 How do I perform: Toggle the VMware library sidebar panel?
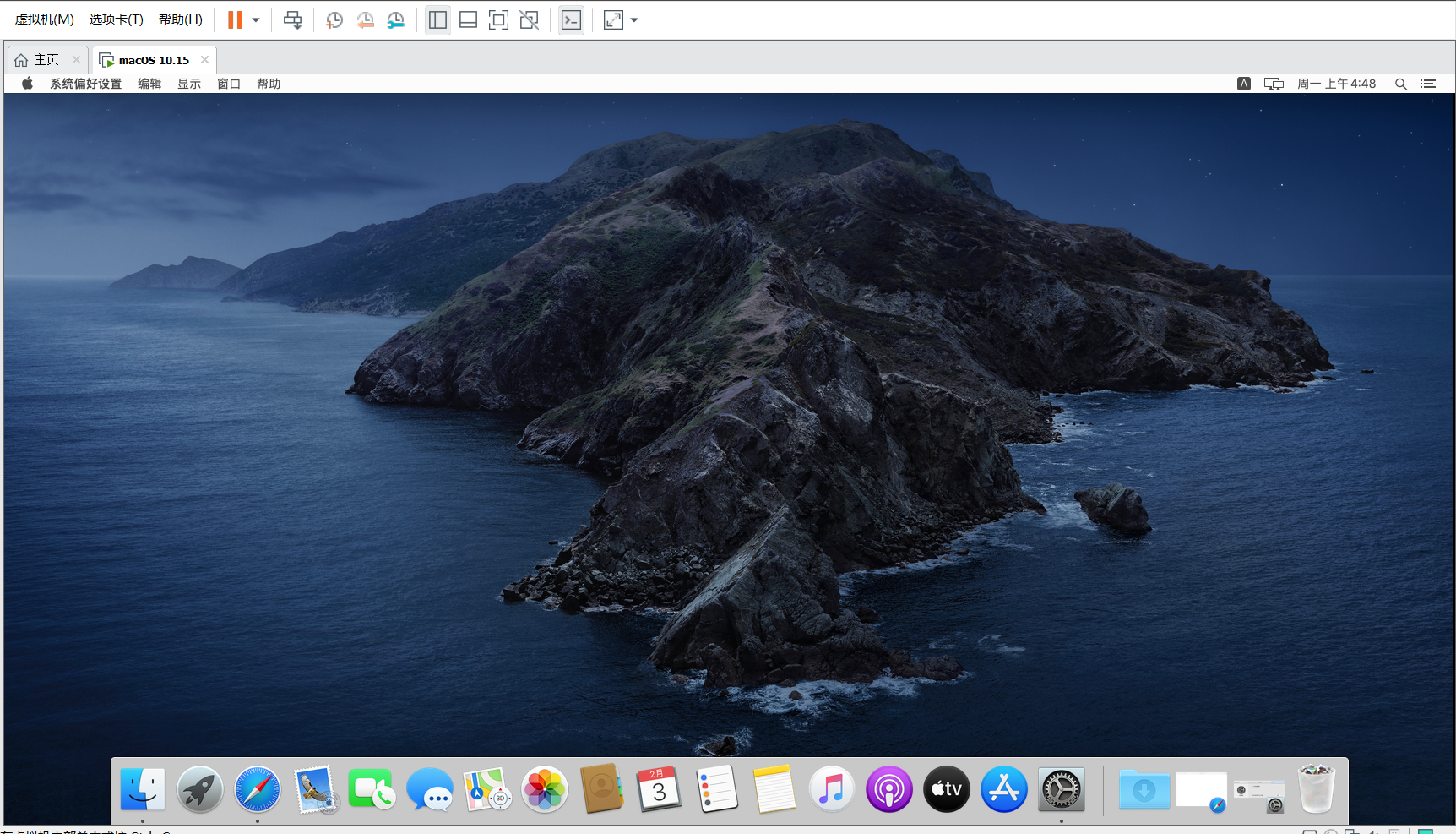pyautogui.click(x=437, y=20)
